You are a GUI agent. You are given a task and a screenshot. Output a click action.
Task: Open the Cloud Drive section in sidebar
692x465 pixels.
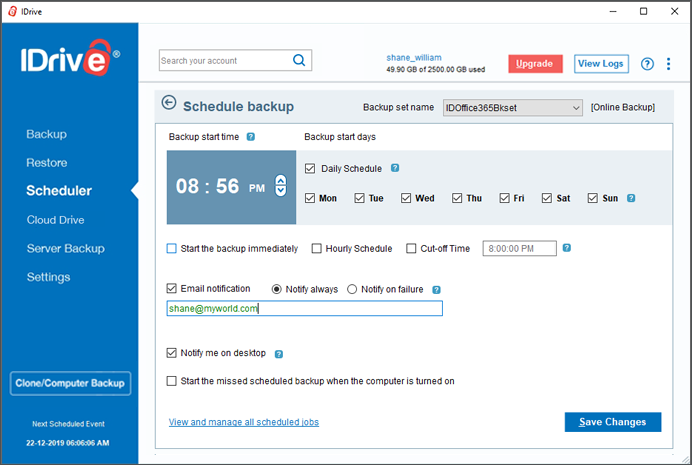[x=55, y=220]
